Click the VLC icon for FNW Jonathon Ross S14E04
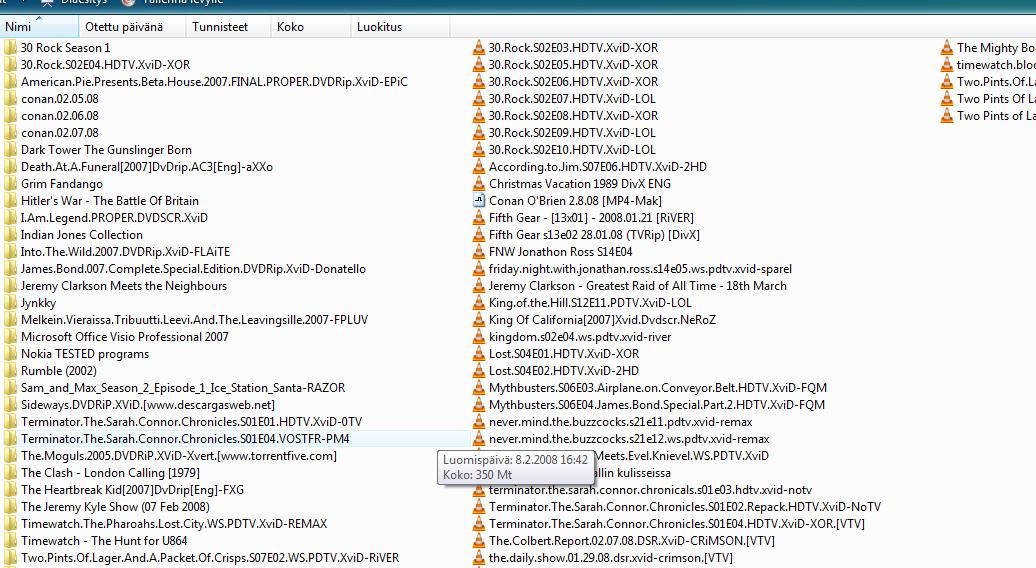This screenshot has height=568, width=1036. 479,252
